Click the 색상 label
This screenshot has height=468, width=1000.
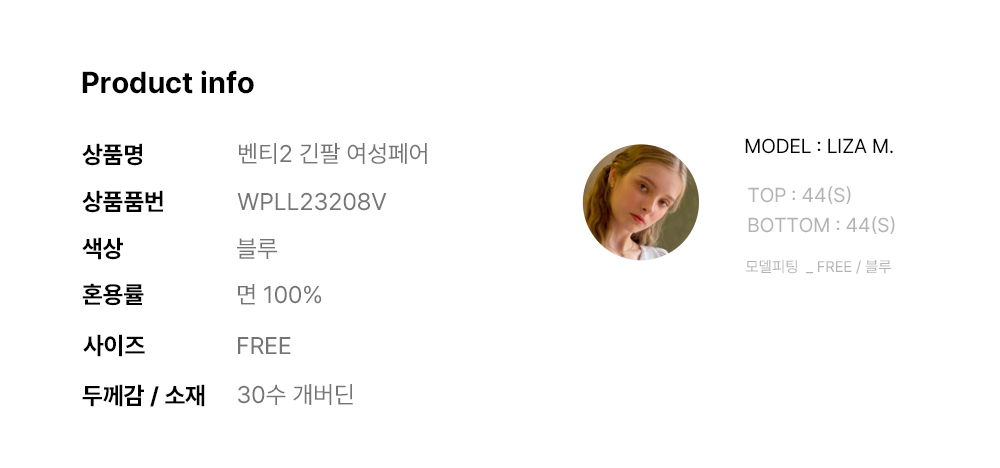pyautogui.click(x=102, y=248)
